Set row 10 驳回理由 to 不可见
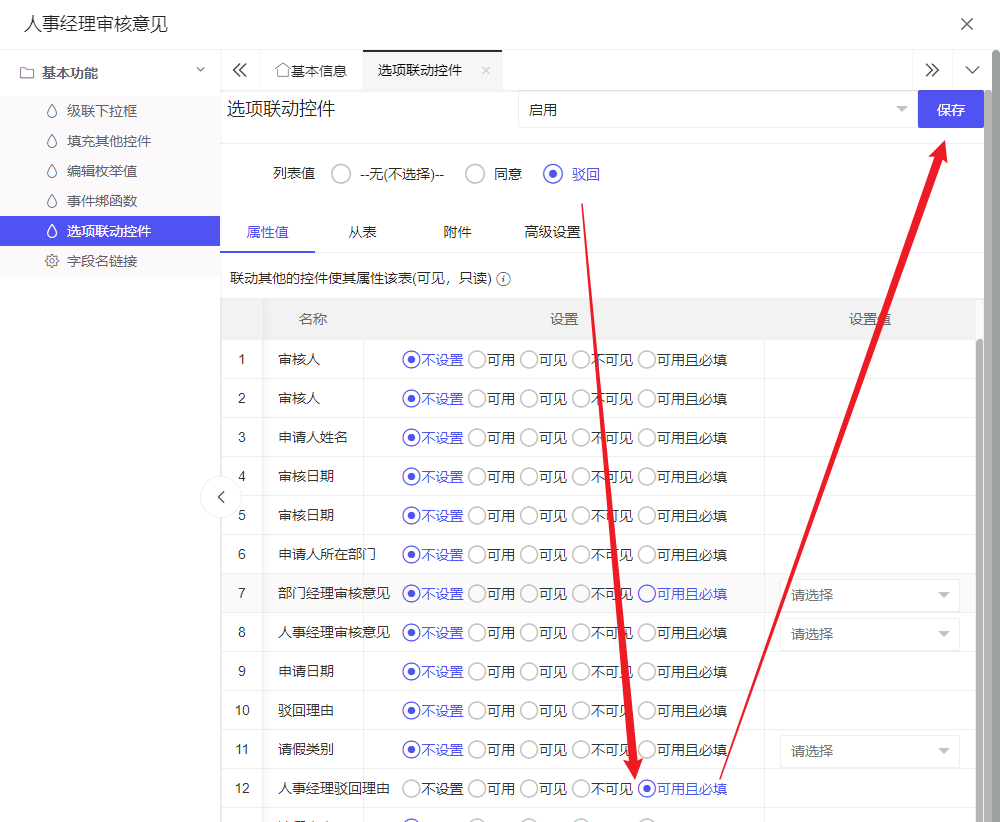Image resolution: width=1000 pixels, height=822 pixels. pyautogui.click(x=581, y=711)
